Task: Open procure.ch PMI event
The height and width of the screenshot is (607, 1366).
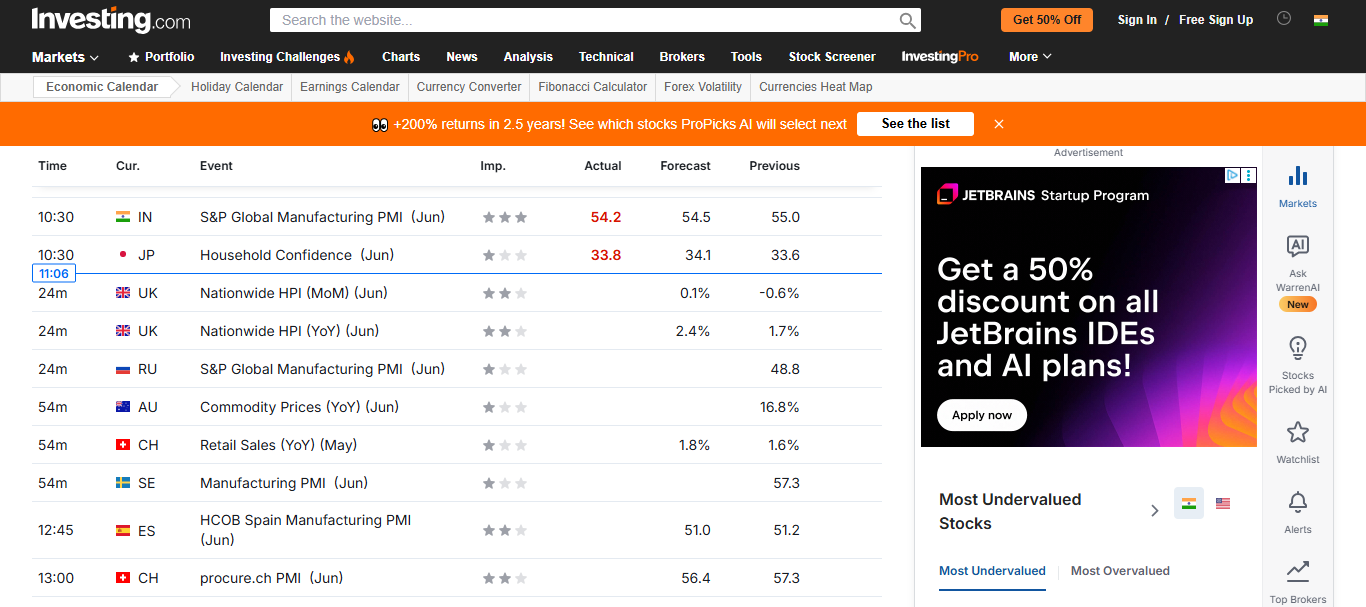Action: coord(271,578)
